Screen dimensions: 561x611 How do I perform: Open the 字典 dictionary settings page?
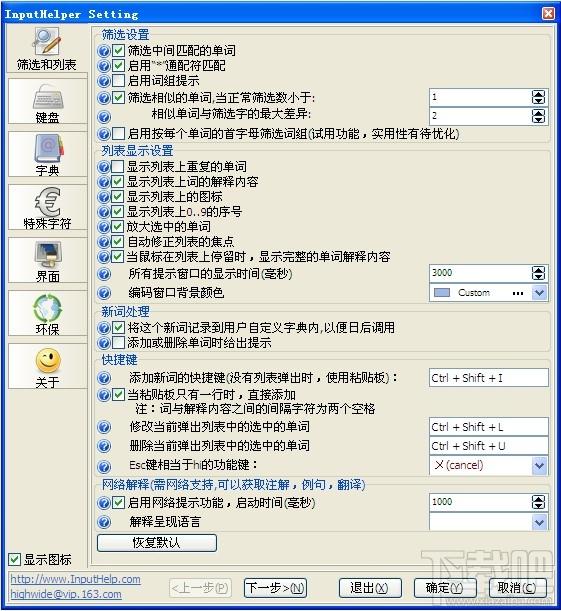[48, 155]
